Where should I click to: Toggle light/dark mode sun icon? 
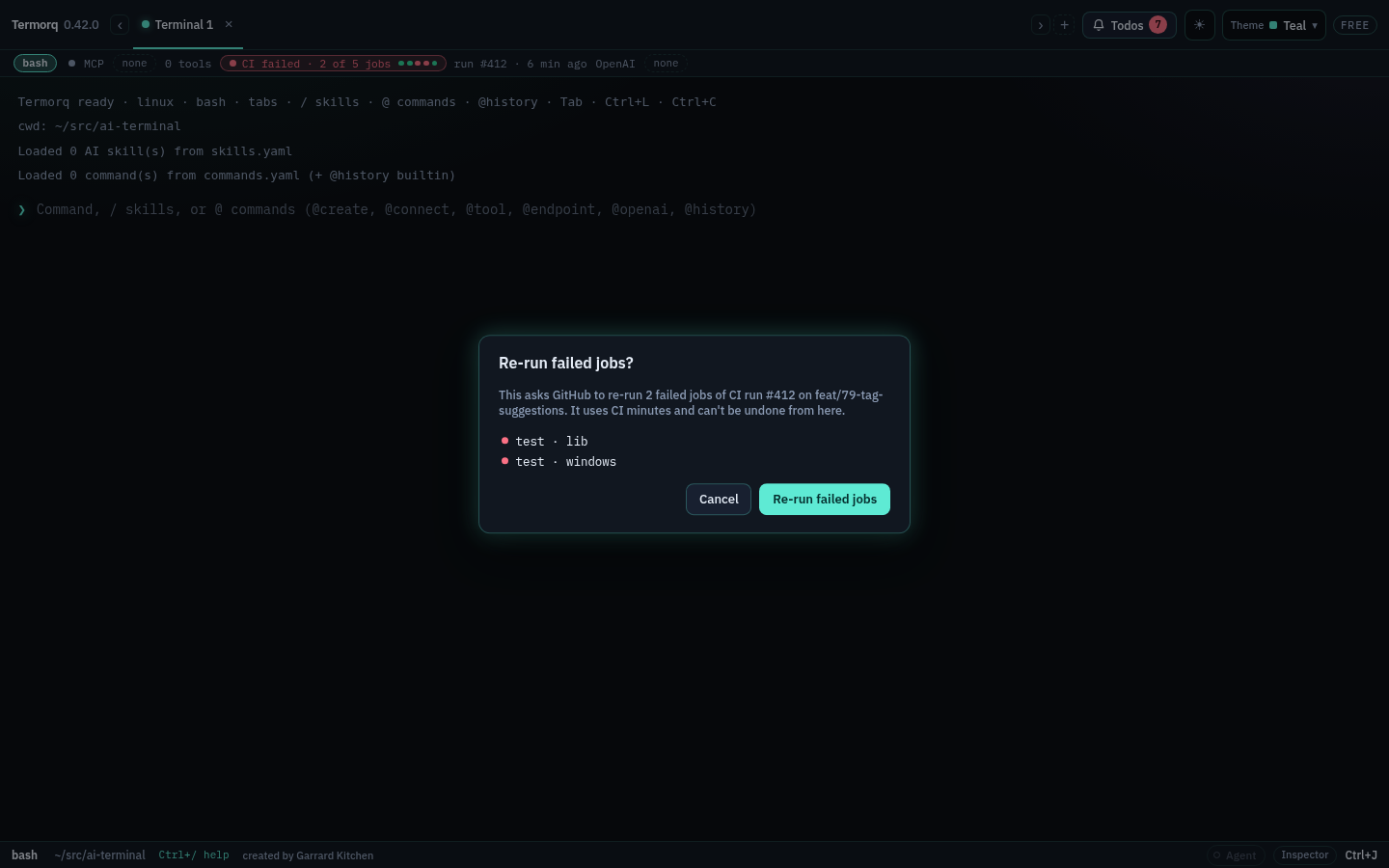click(x=1199, y=25)
